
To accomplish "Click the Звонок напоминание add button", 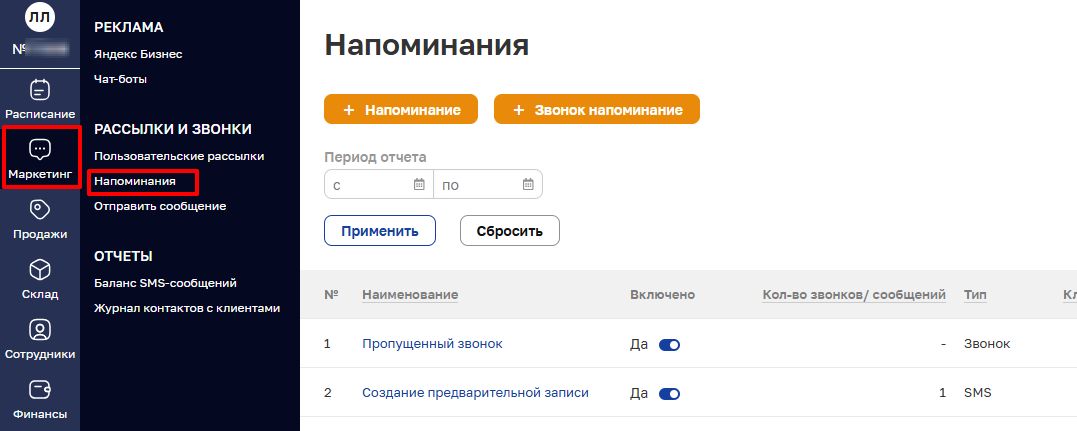I will [597, 110].
